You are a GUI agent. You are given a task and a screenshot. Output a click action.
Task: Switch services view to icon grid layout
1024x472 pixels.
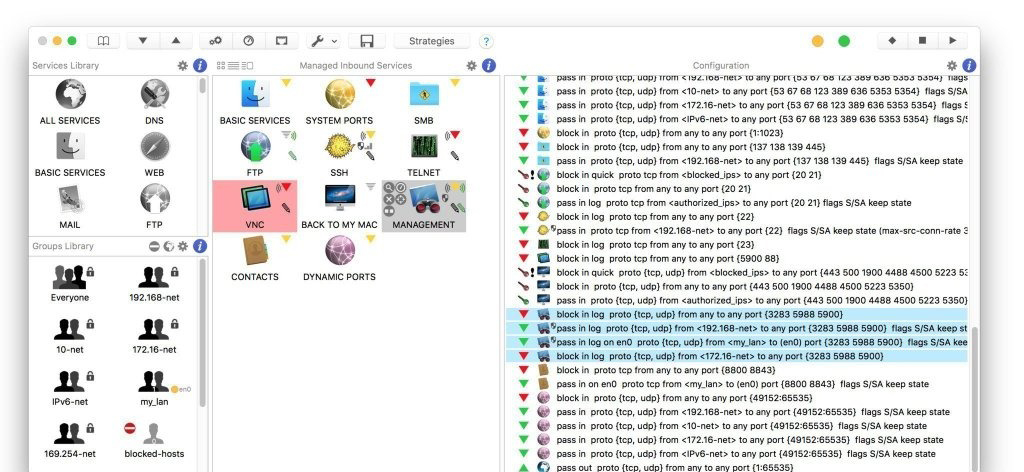(x=220, y=66)
